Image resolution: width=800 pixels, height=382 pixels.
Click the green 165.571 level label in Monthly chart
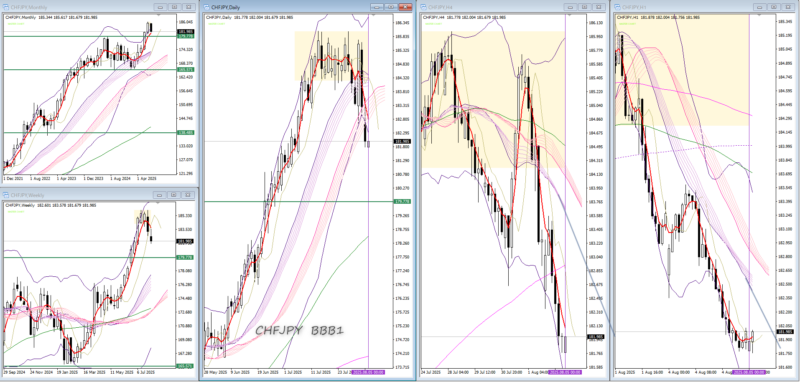click(185, 69)
